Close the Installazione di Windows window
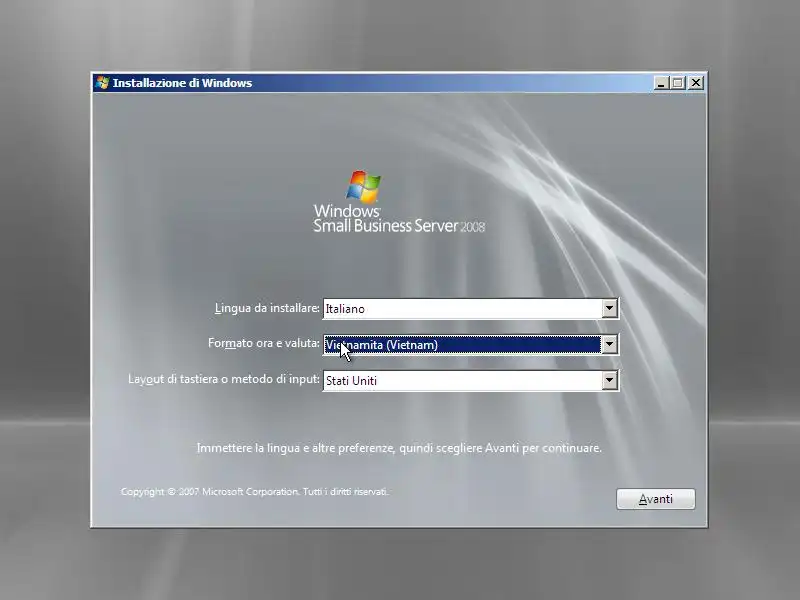800x600 pixels. (x=696, y=83)
